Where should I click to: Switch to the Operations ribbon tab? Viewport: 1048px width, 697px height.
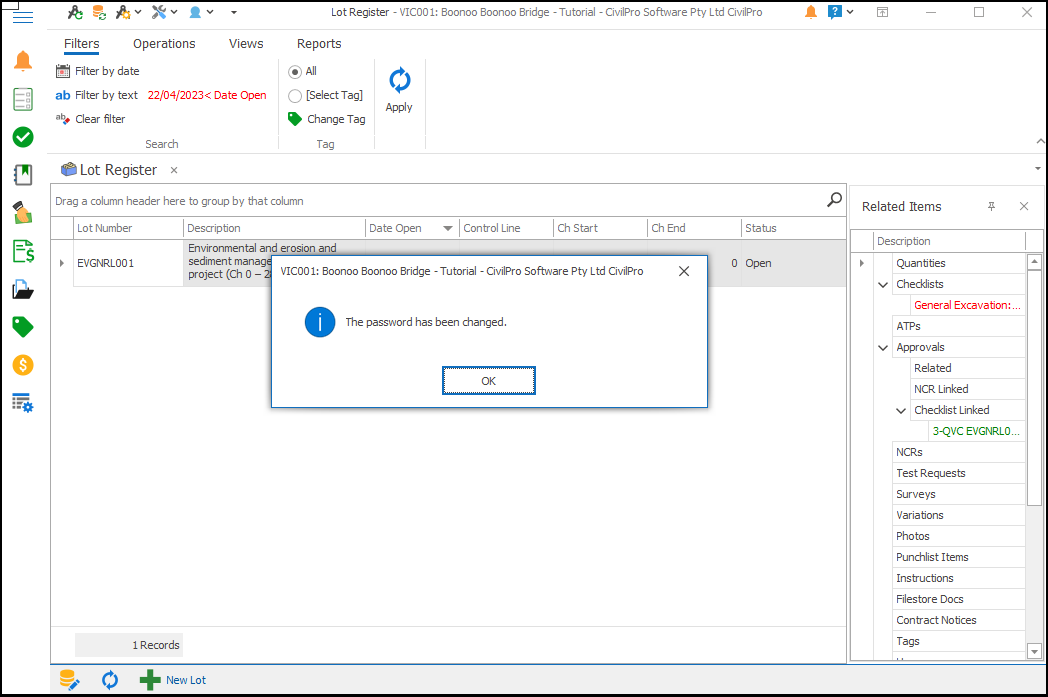[164, 44]
